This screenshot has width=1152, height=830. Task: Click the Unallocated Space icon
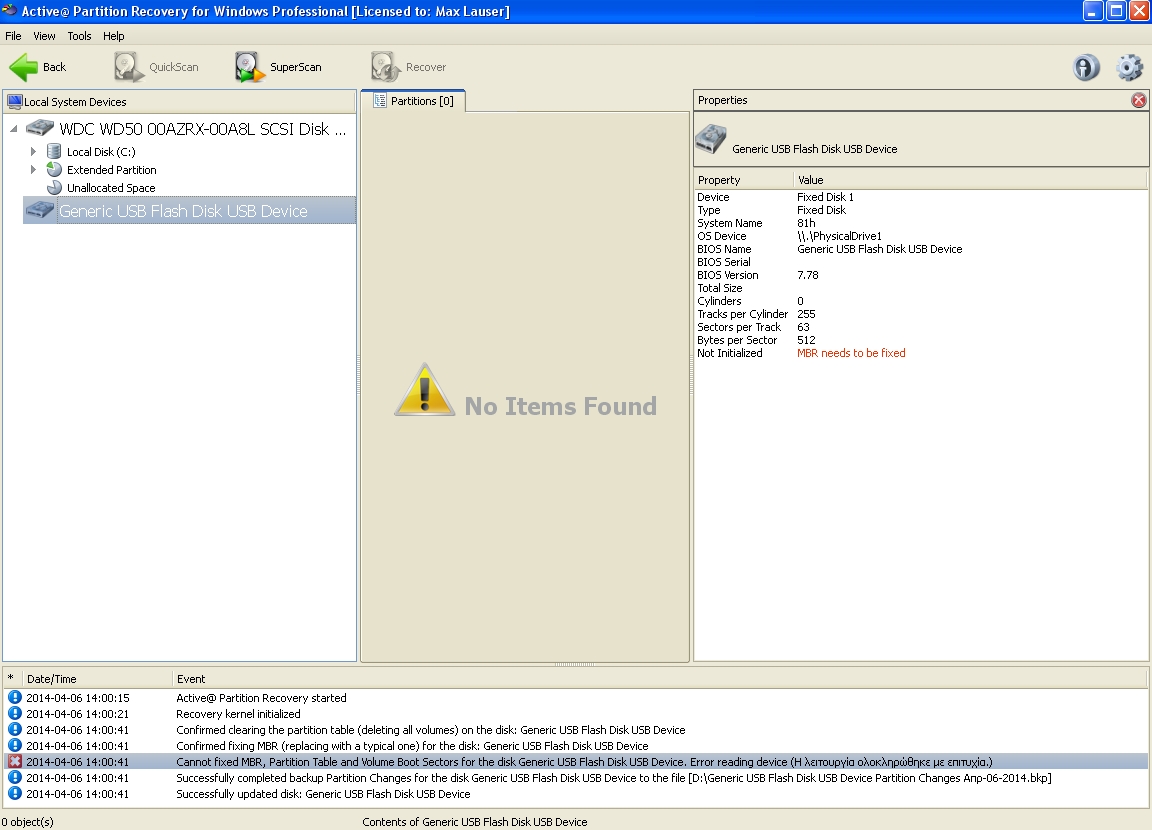click(x=54, y=187)
